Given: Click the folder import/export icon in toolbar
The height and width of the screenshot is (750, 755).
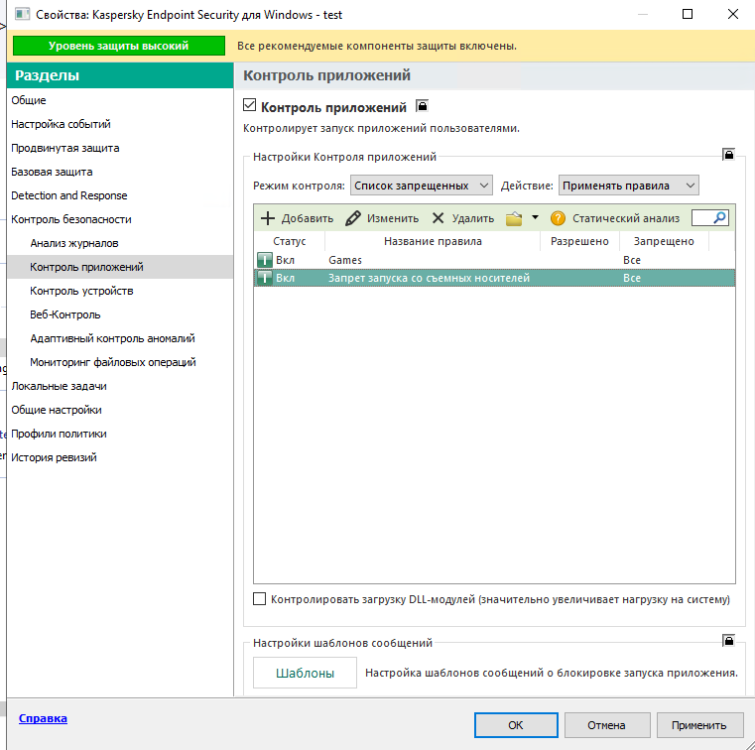Looking at the screenshot, I should [514, 219].
